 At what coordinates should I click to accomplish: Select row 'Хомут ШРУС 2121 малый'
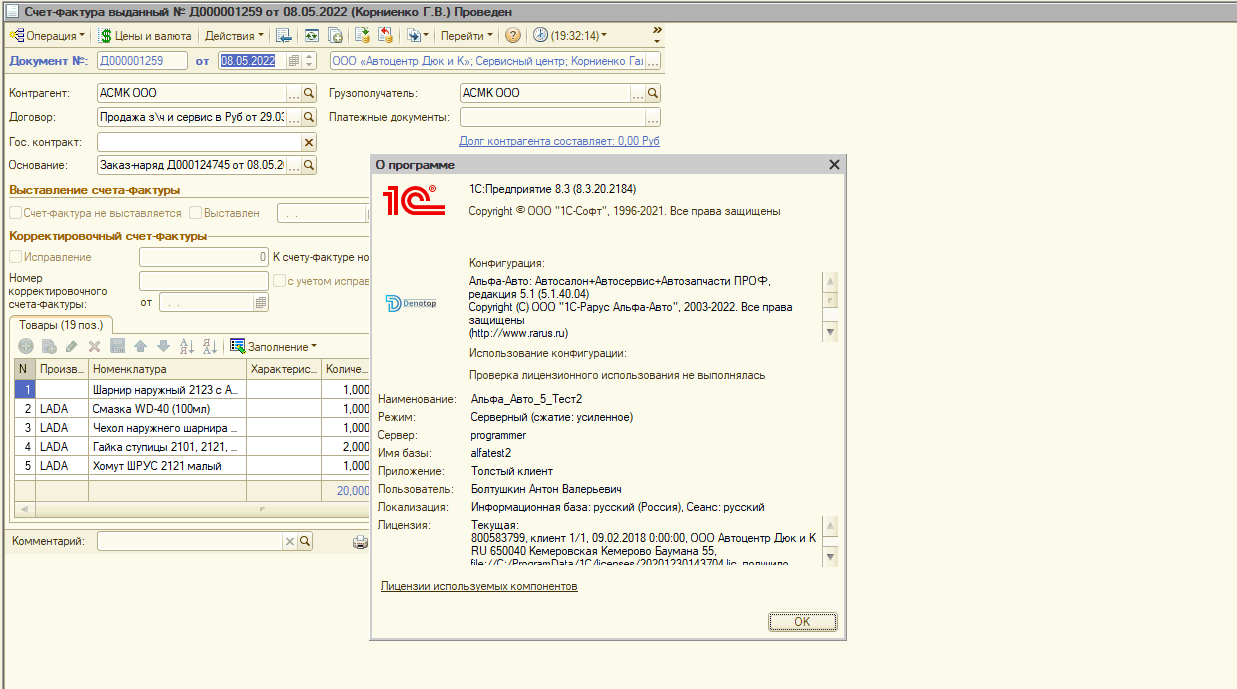pos(192,466)
